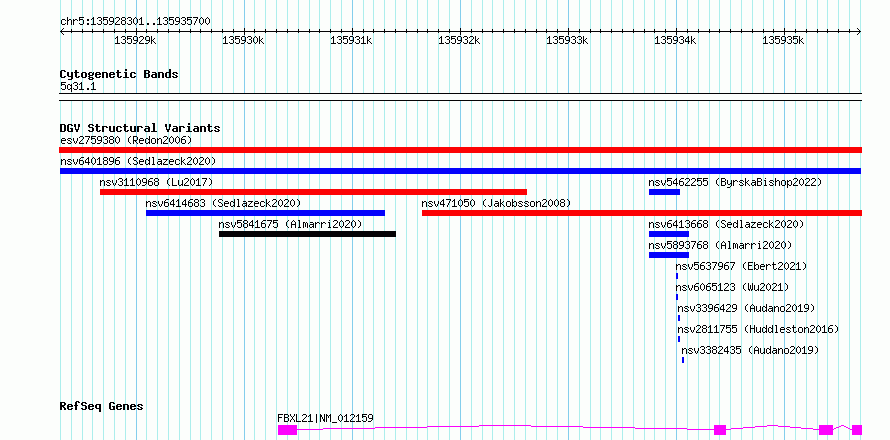Select the red nsv3110968 variant bar

tap(313, 192)
